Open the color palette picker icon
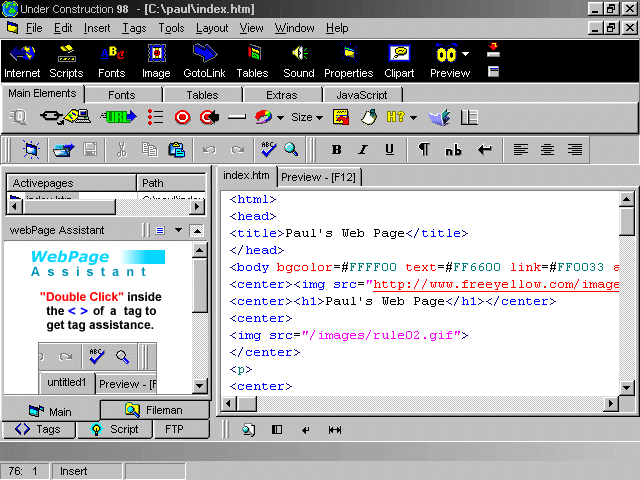 (263, 117)
